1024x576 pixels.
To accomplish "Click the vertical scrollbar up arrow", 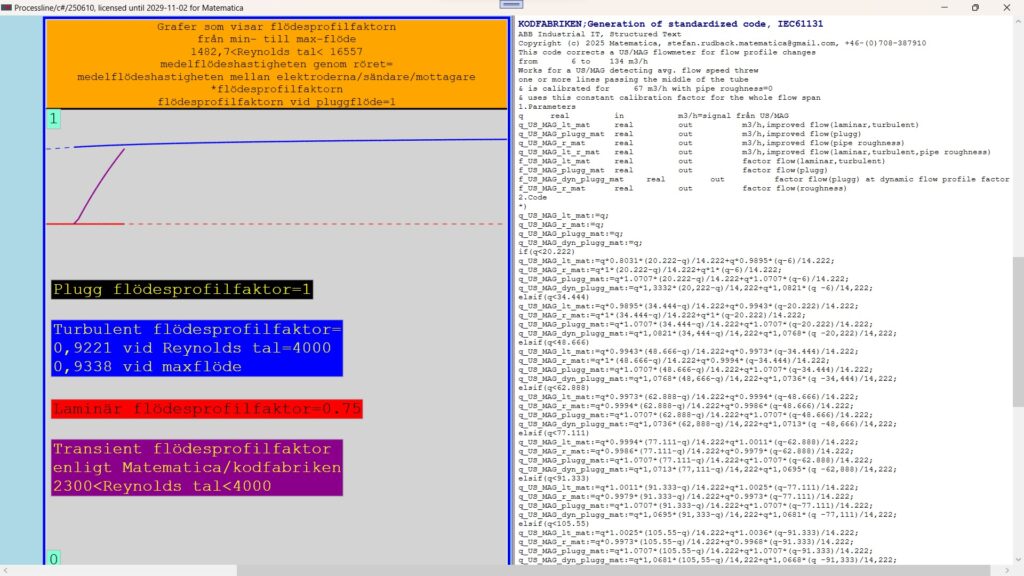I will tap(1017, 23).
